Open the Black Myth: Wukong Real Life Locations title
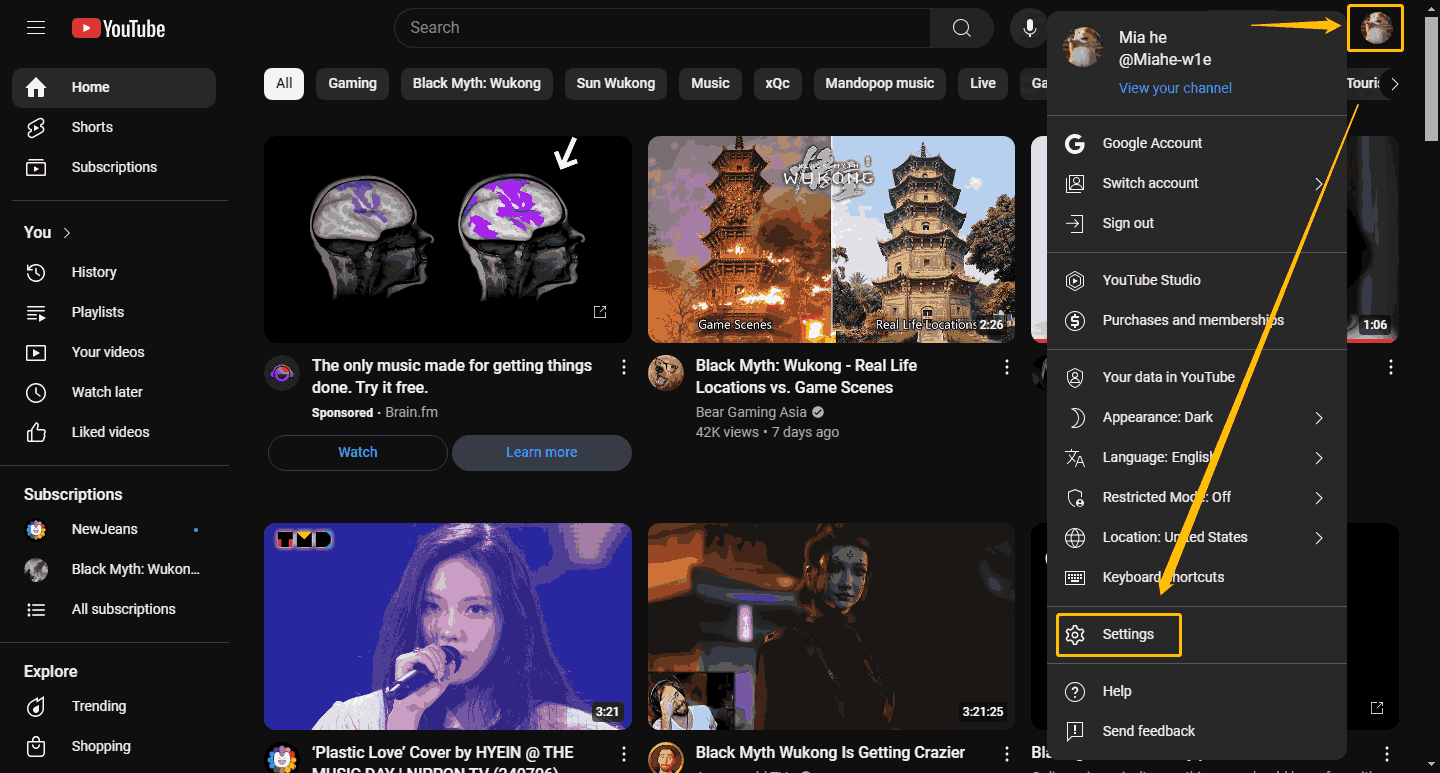This screenshot has height=773, width=1440. [806, 377]
